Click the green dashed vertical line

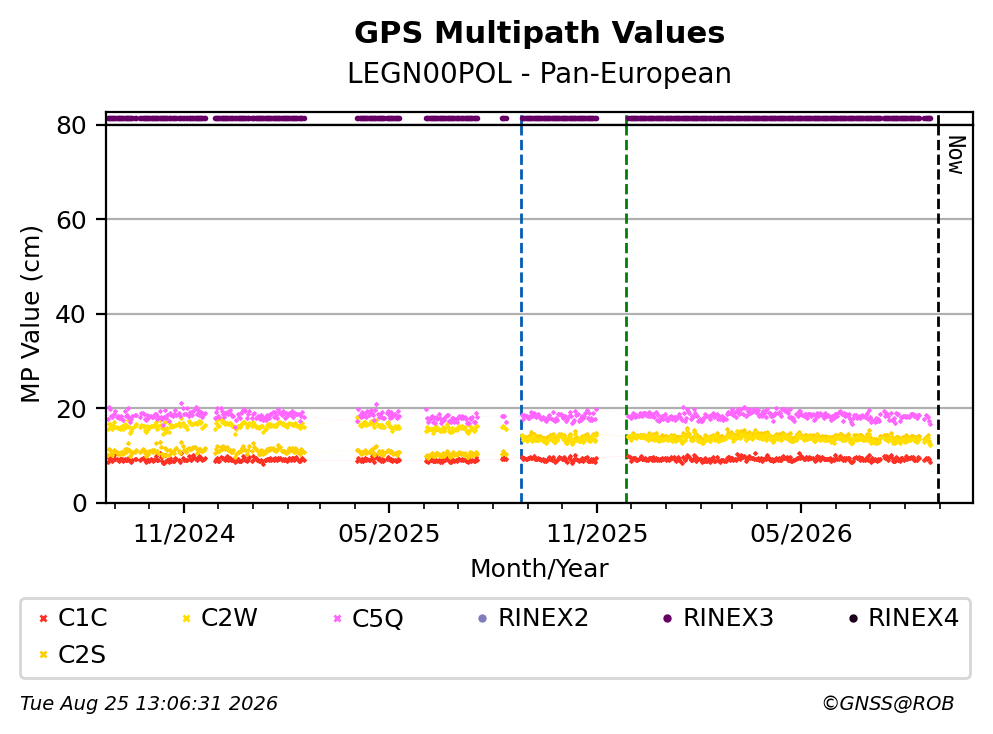point(626,310)
